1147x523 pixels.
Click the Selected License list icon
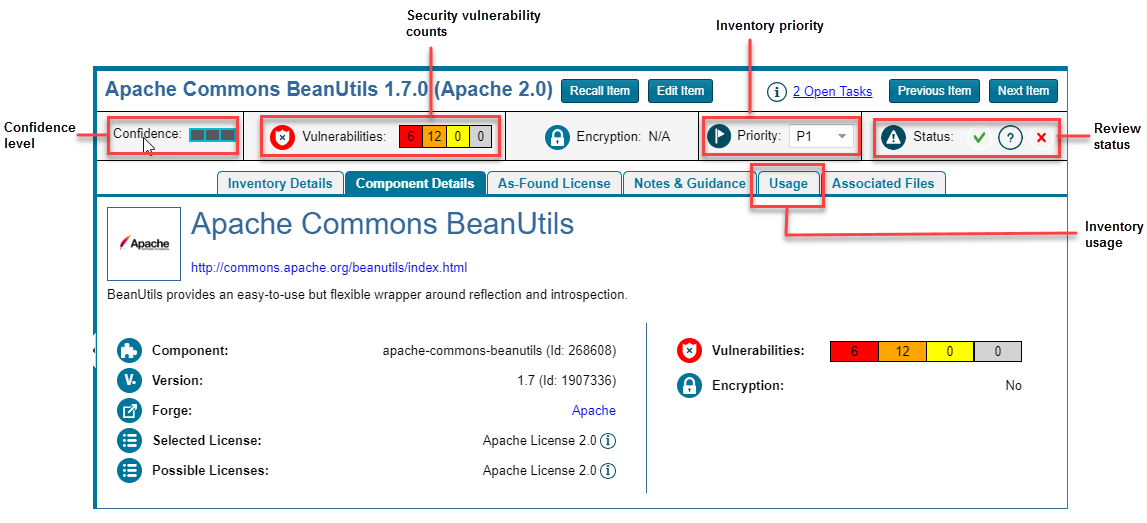pos(129,440)
